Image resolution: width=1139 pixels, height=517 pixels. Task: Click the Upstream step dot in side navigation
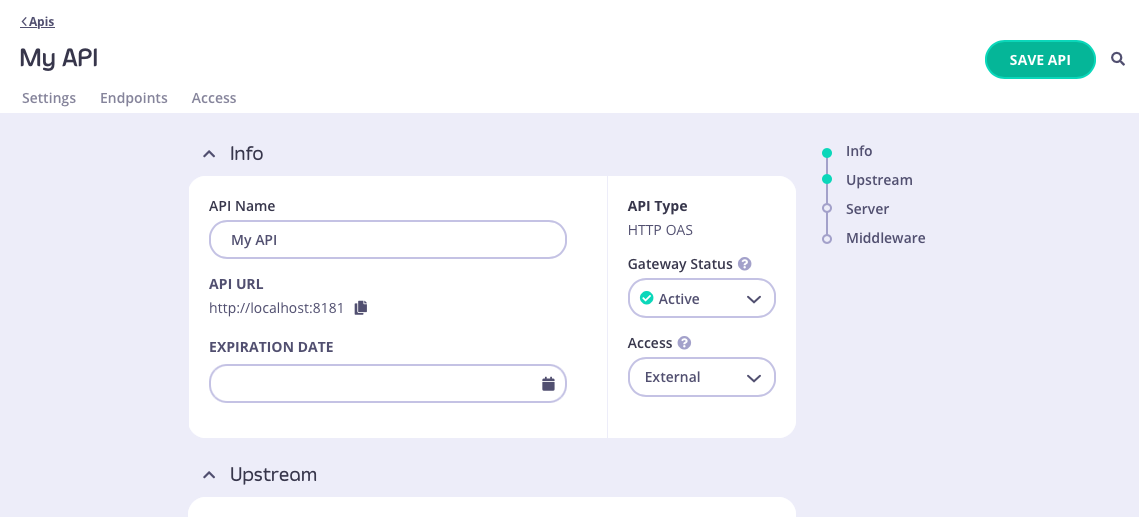827,180
